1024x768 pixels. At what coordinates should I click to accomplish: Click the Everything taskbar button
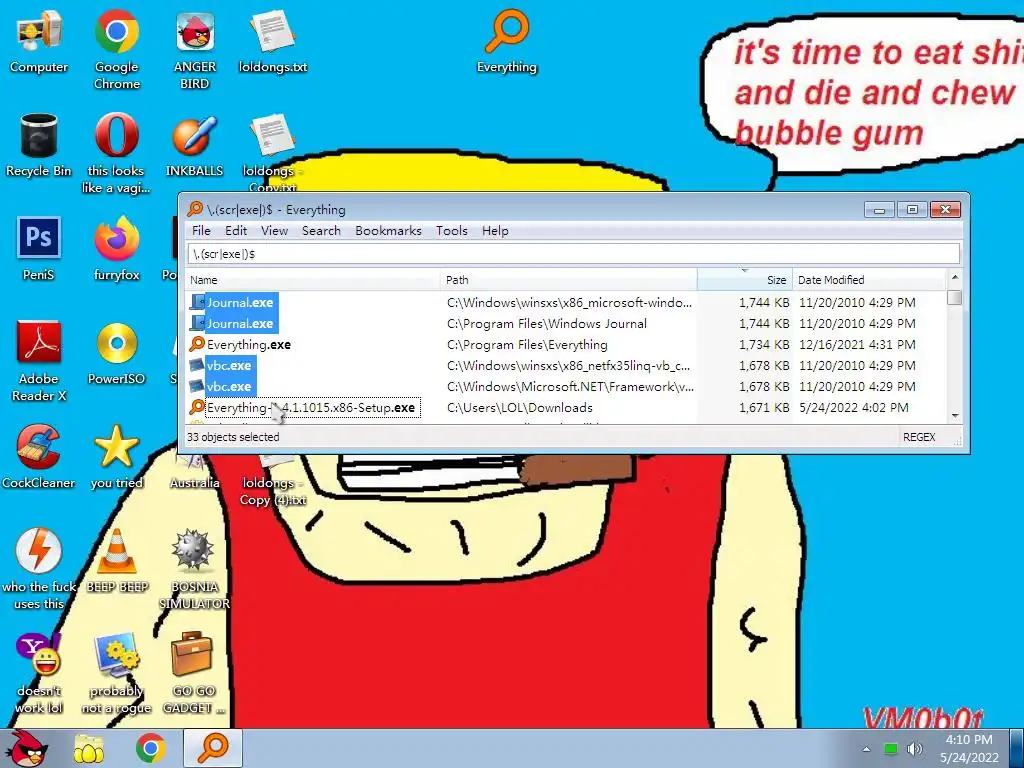click(x=213, y=748)
